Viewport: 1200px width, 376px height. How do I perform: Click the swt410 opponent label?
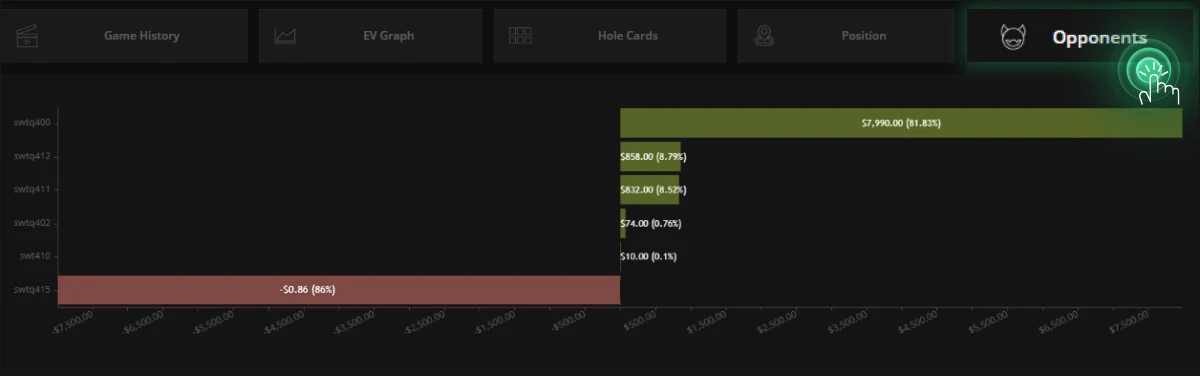(x=36, y=256)
